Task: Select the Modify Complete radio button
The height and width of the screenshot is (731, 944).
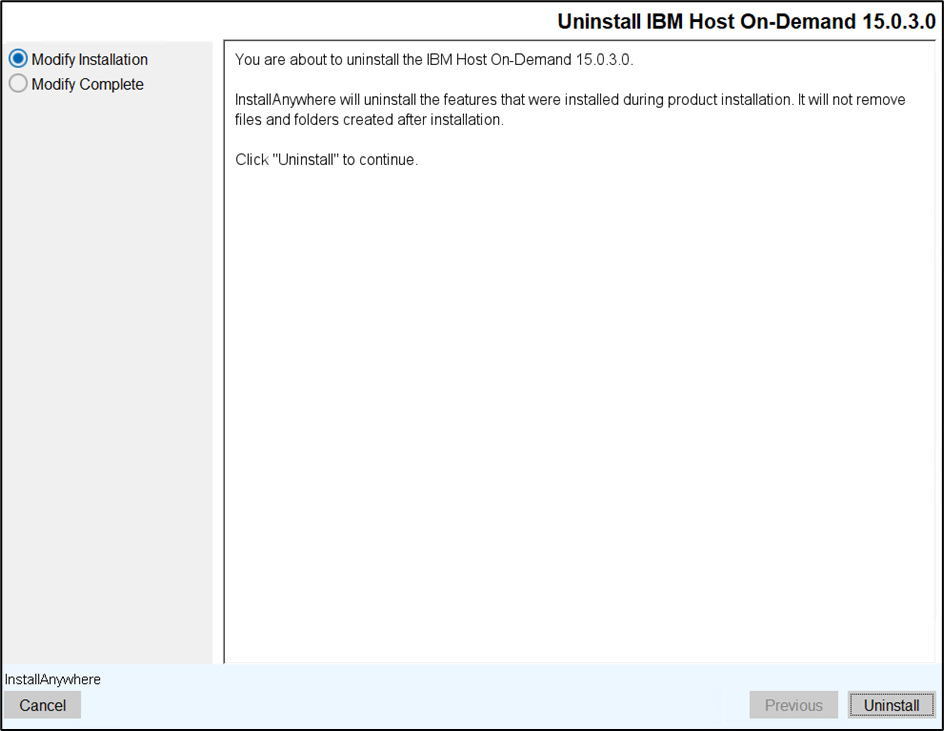Action: tap(18, 85)
